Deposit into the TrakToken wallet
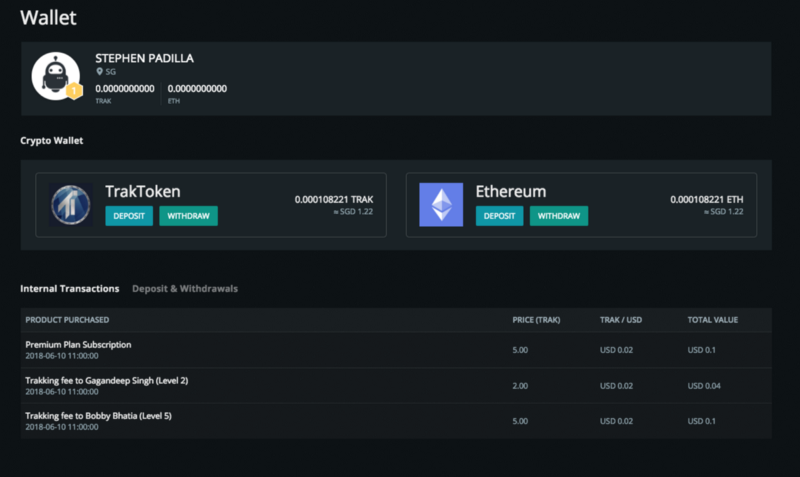Viewport: 800px width, 477px height. pyautogui.click(x=129, y=216)
